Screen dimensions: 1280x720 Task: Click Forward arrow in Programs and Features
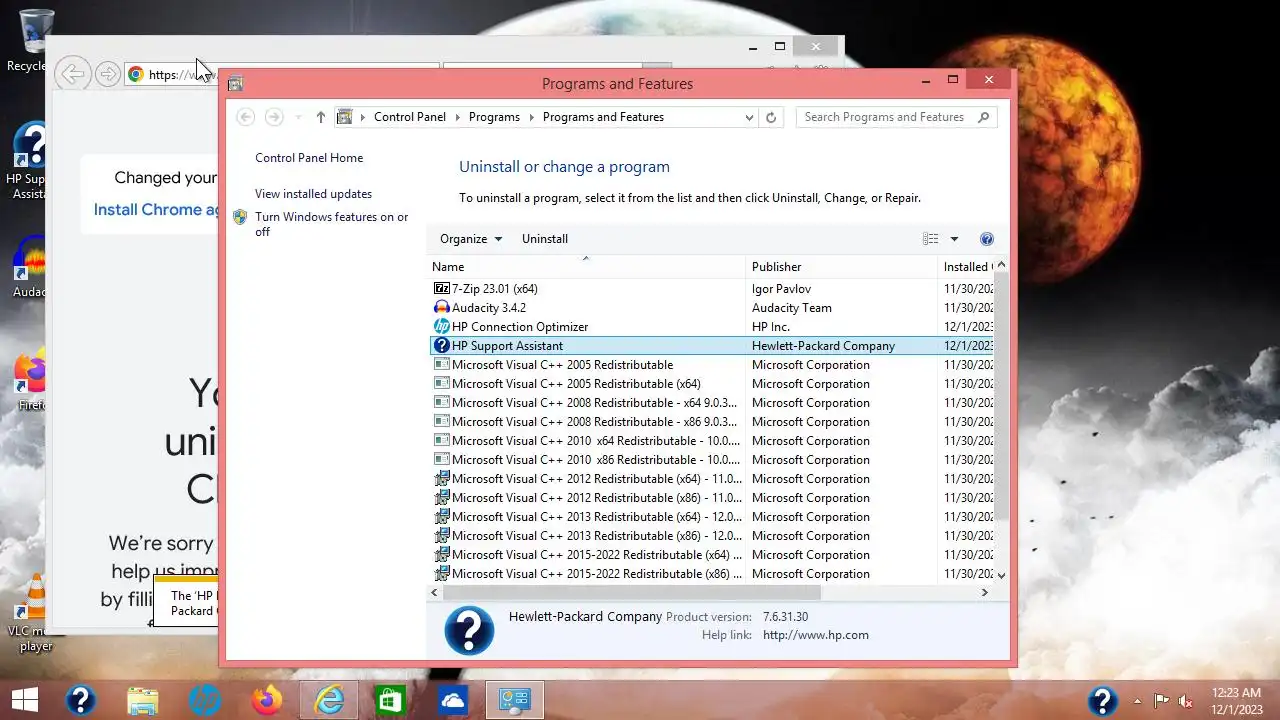[274, 117]
